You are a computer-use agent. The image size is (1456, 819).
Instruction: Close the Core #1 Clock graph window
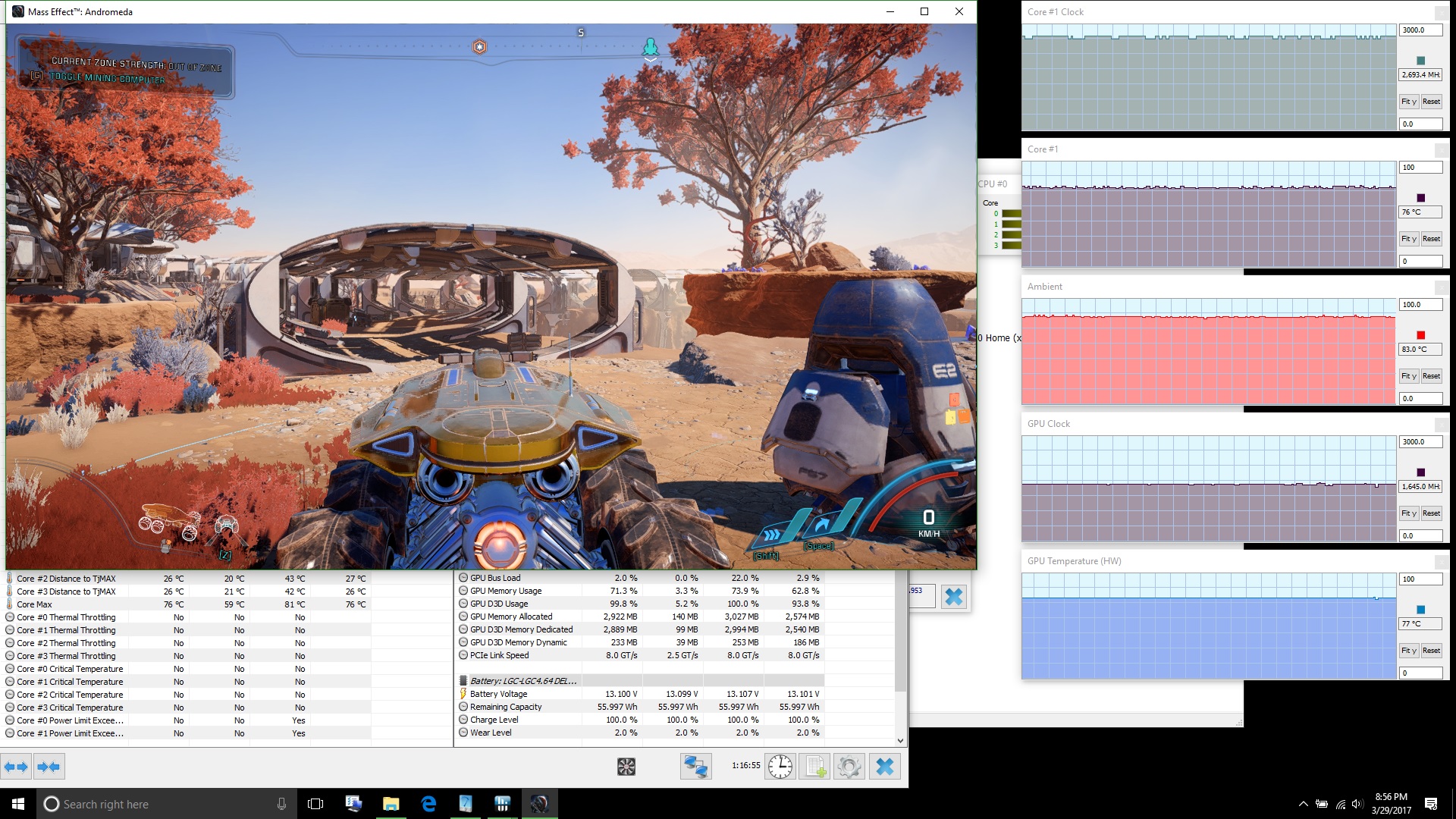(x=1441, y=13)
